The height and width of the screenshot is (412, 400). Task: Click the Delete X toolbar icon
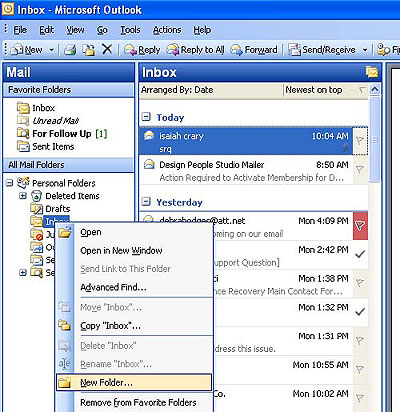coord(107,49)
